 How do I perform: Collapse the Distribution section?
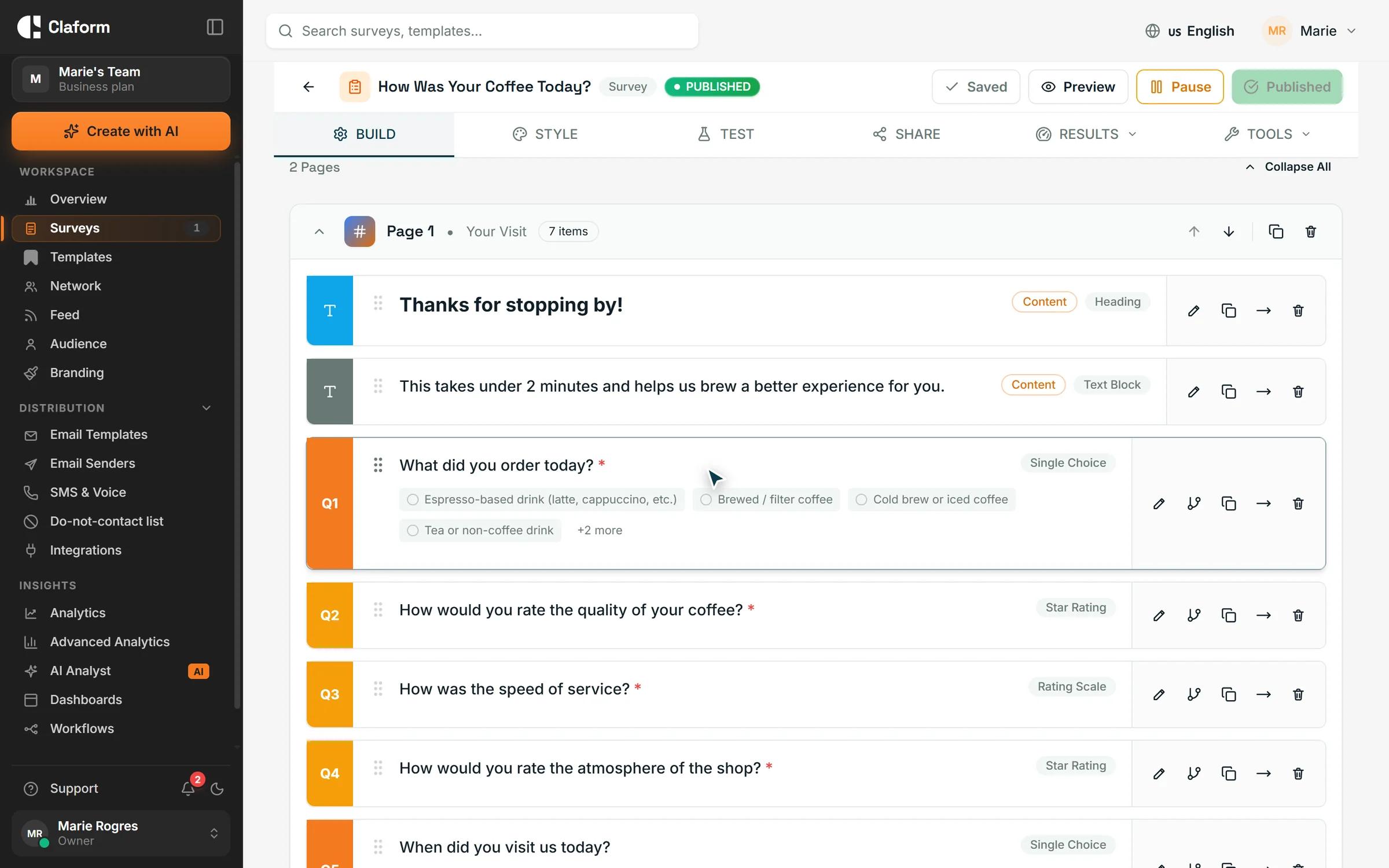point(206,408)
